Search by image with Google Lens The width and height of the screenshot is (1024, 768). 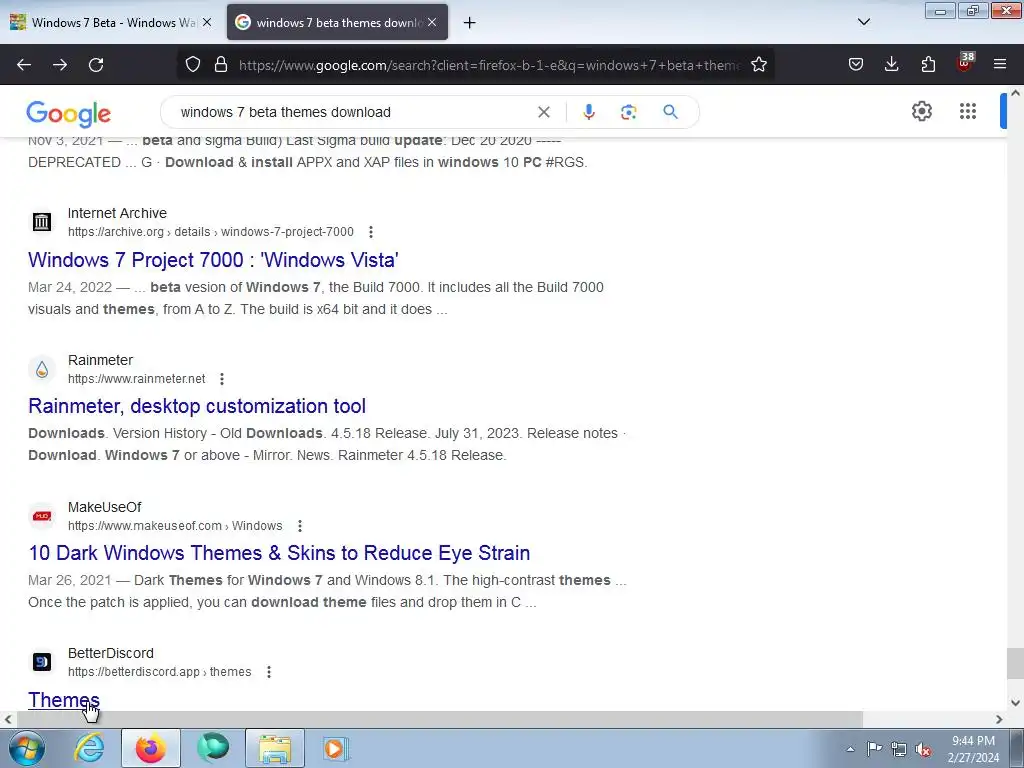tap(629, 112)
